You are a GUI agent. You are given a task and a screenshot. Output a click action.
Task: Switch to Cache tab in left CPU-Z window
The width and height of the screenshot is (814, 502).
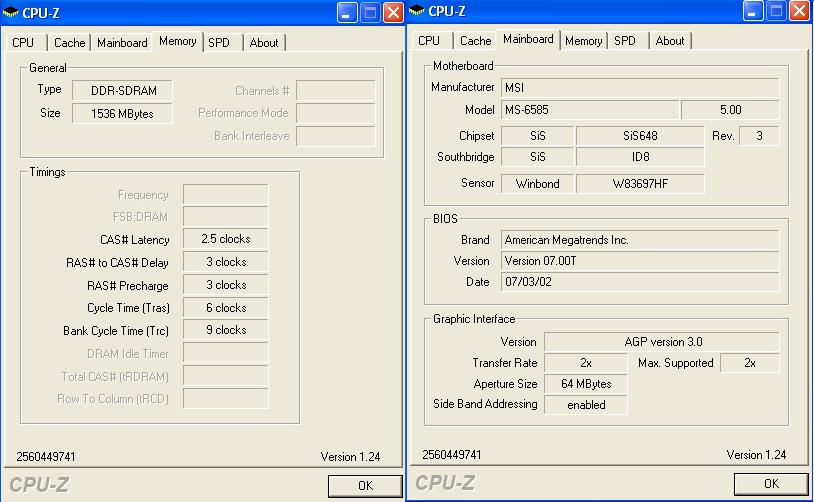(70, 43)
